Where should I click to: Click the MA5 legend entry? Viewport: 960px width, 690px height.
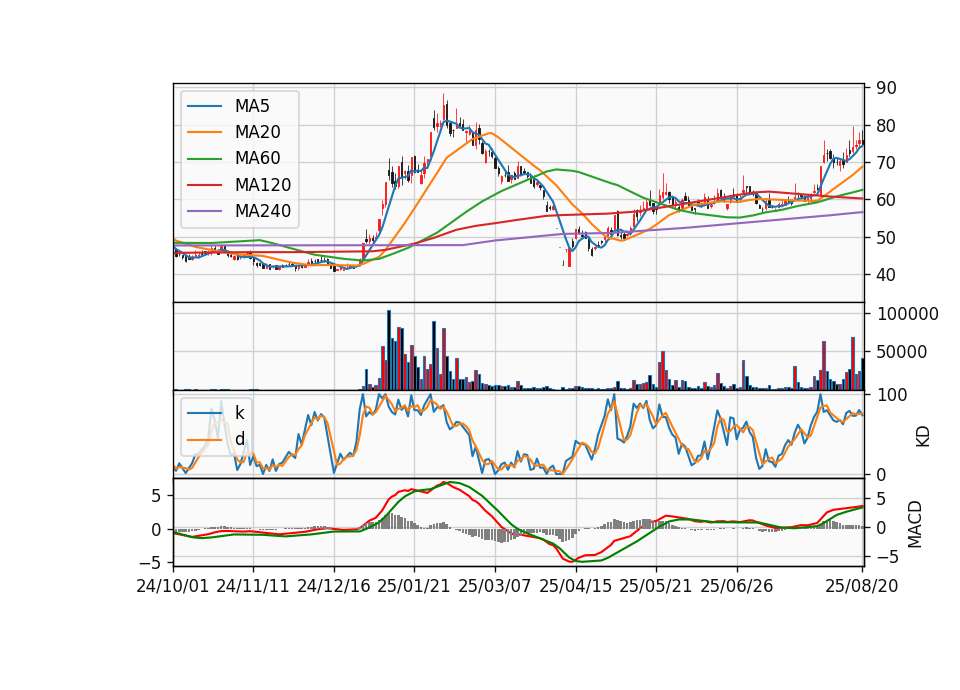(228, 106)
